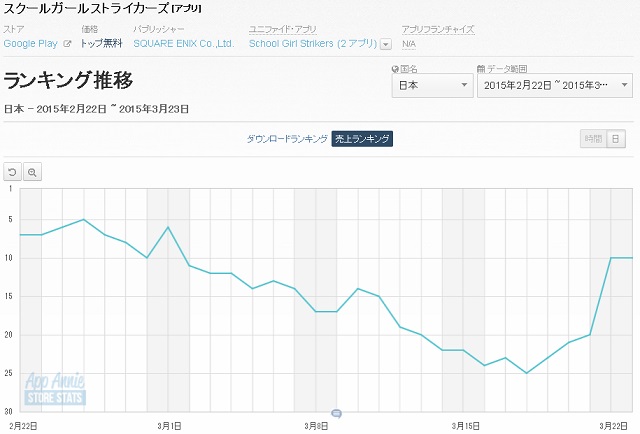Click the external link icon beside Google Play
Screen dimensions: 640x434
tap(67, 44)
